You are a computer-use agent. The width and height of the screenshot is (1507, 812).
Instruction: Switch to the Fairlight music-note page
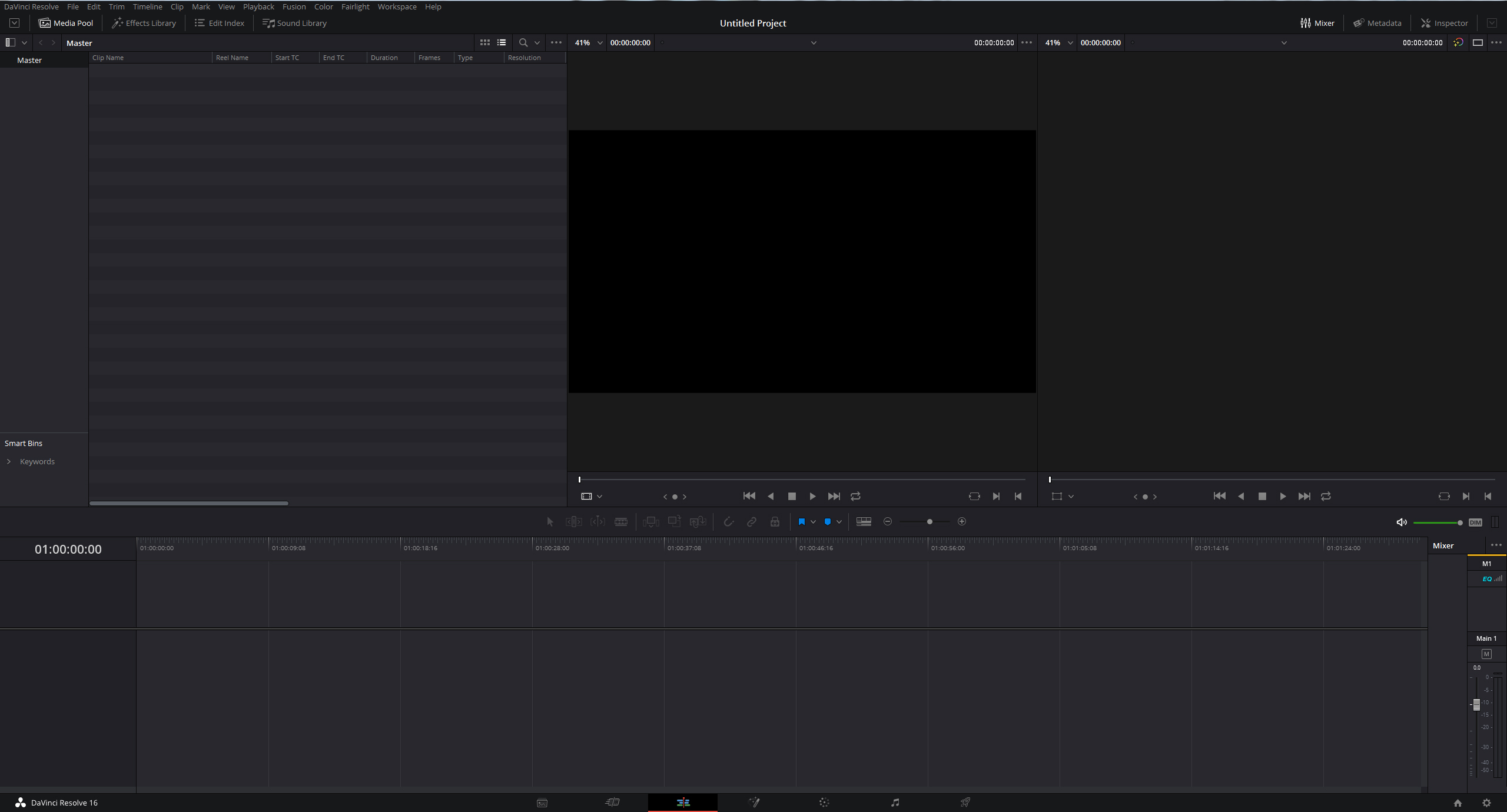895,803
